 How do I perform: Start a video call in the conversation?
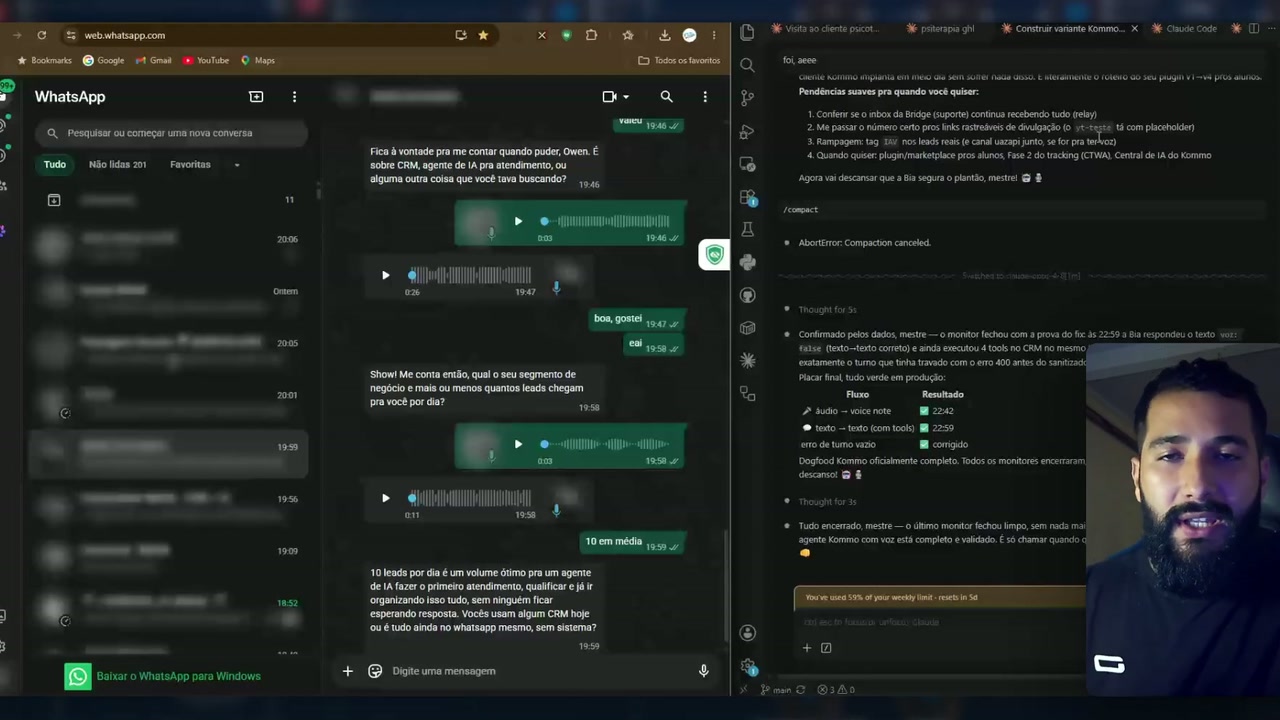[609, 97]
